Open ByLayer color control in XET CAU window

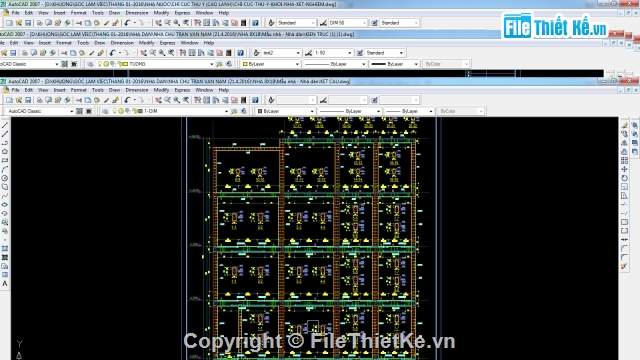coord(286,111)
